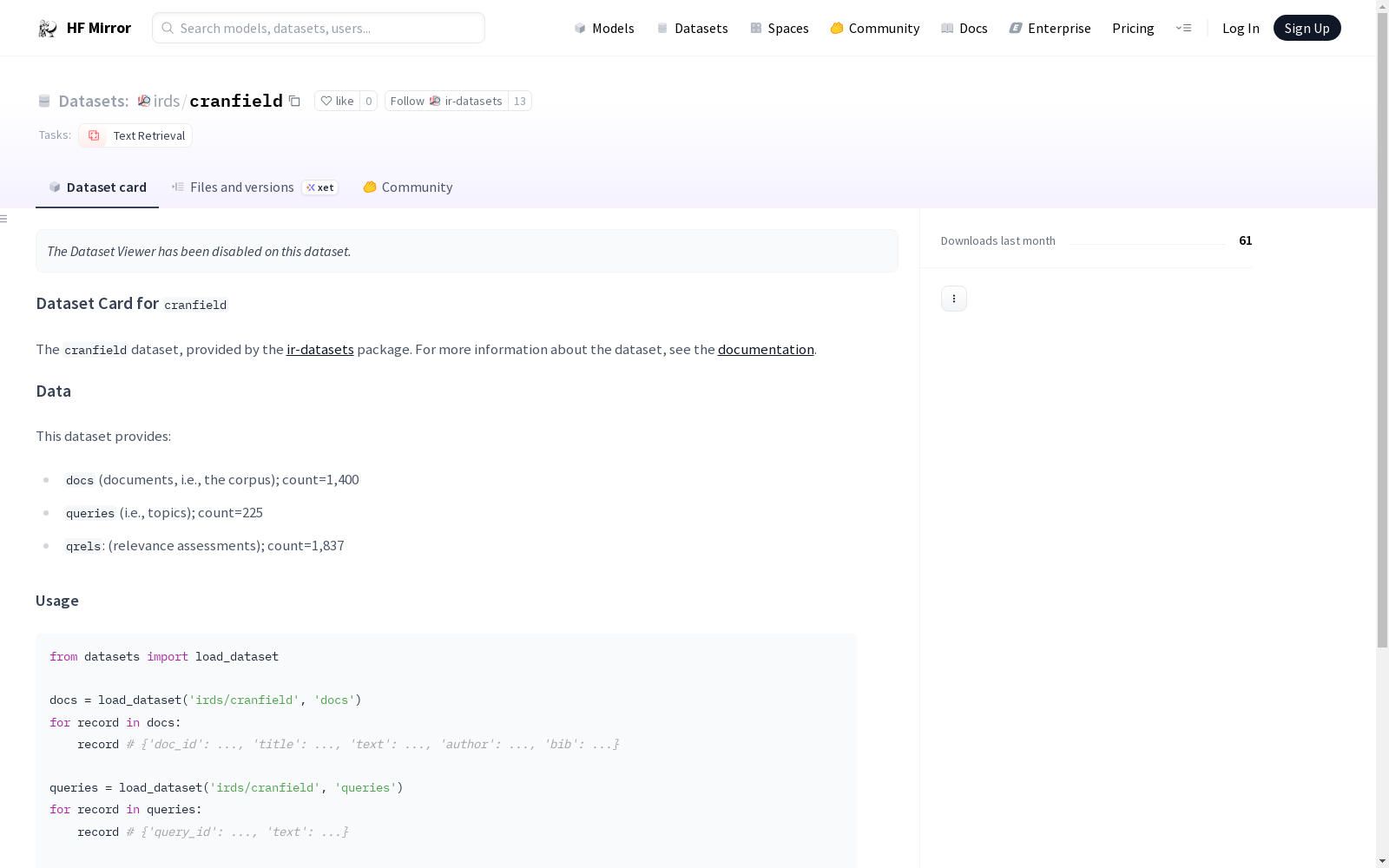1389x868 pixels.
Task: Click the search magnifier icon
Action: coord(168,28)
